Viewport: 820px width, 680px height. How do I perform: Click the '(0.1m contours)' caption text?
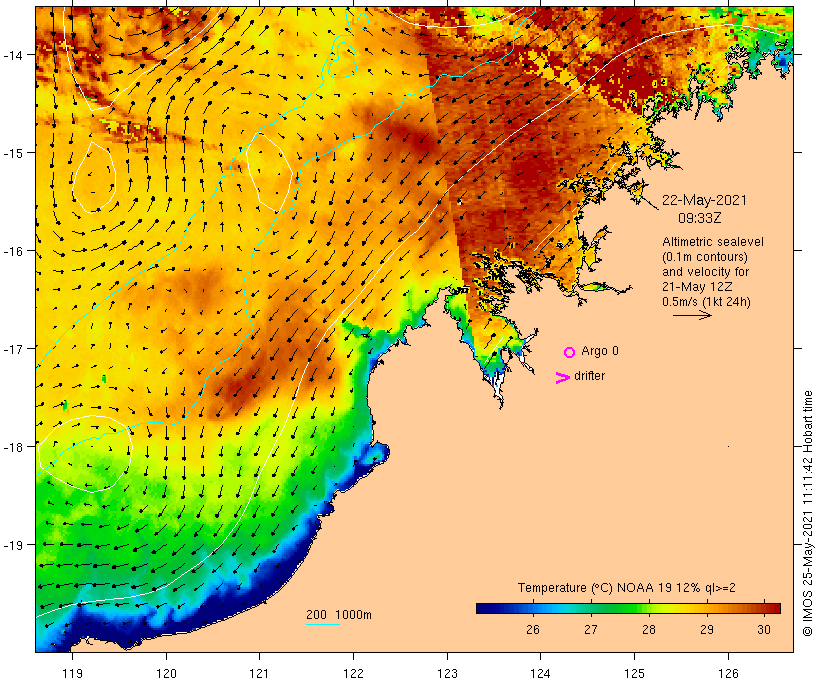(x=705, y=257)
